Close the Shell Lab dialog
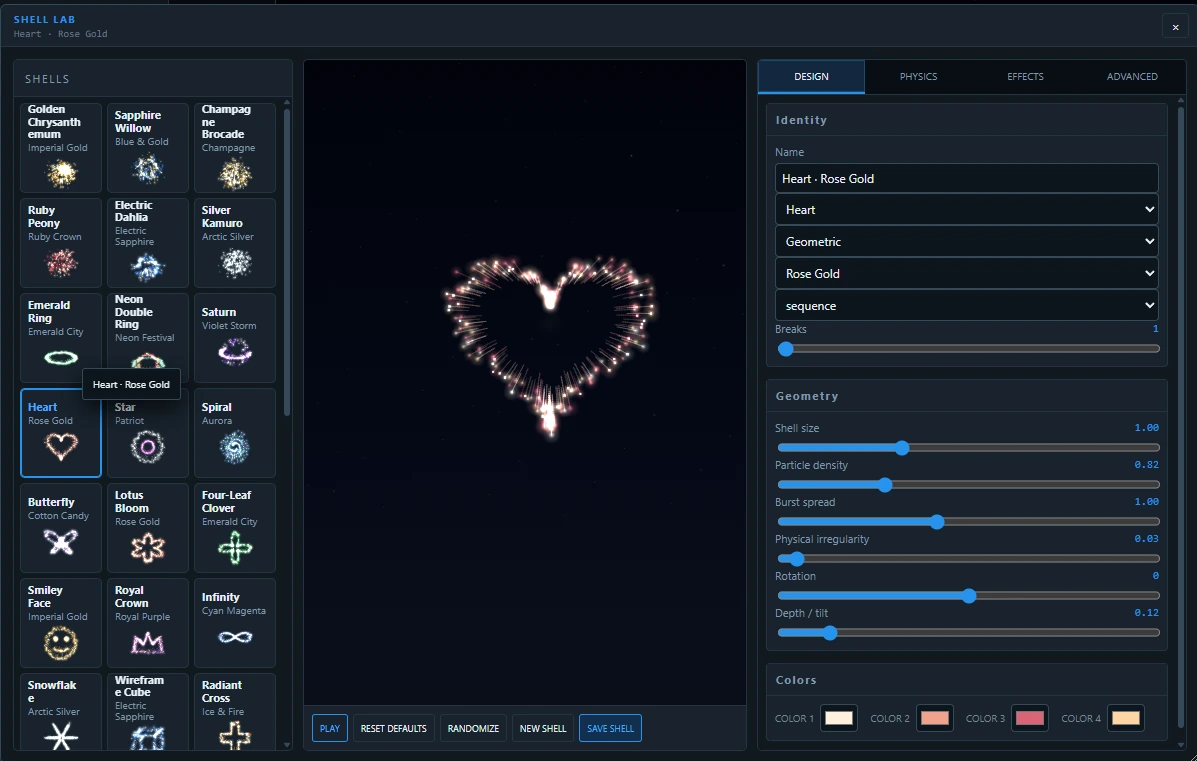1197x761 pixels. (1175, 27)
